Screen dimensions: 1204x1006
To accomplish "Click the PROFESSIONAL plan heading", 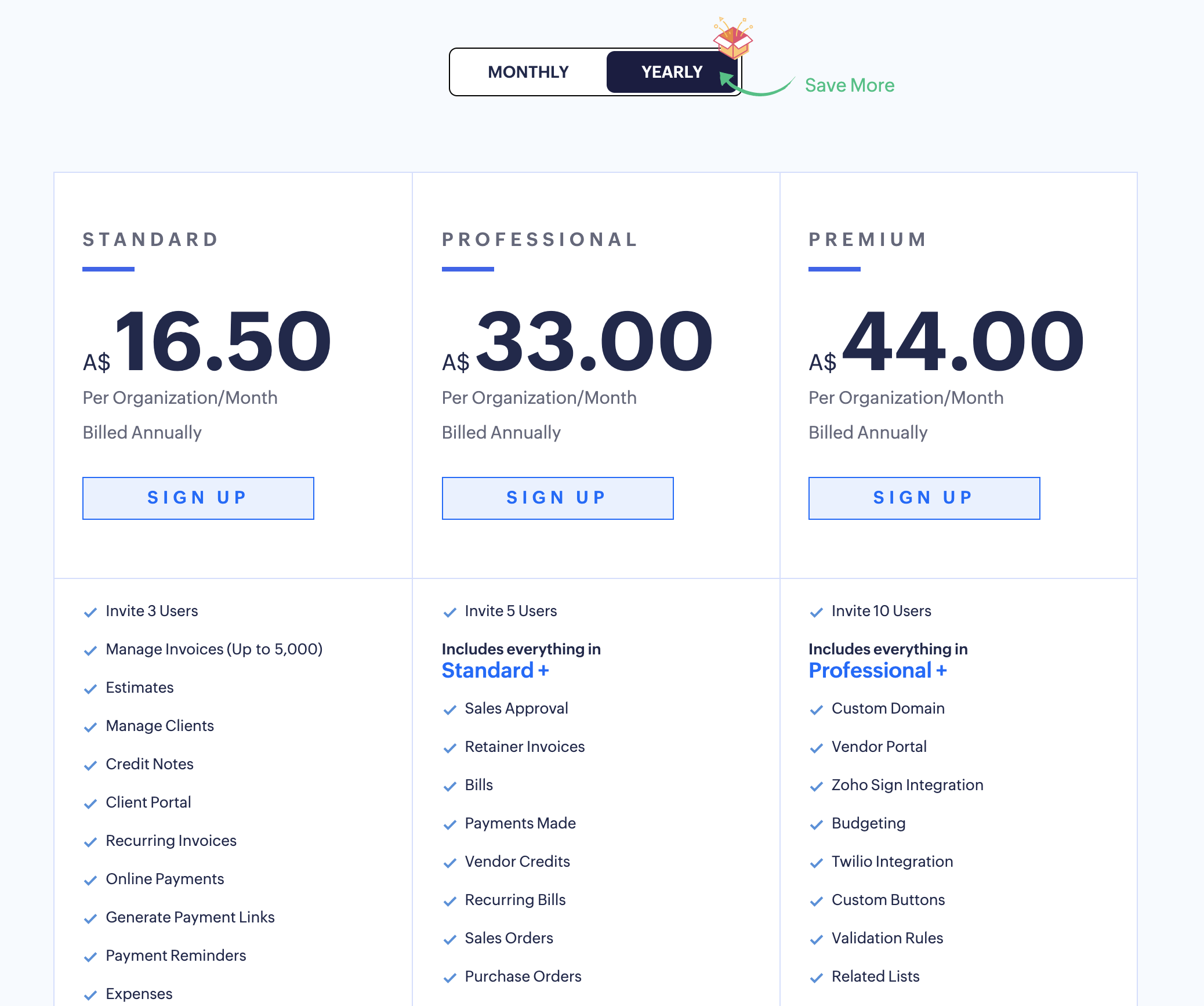I will tap(539, 239).
